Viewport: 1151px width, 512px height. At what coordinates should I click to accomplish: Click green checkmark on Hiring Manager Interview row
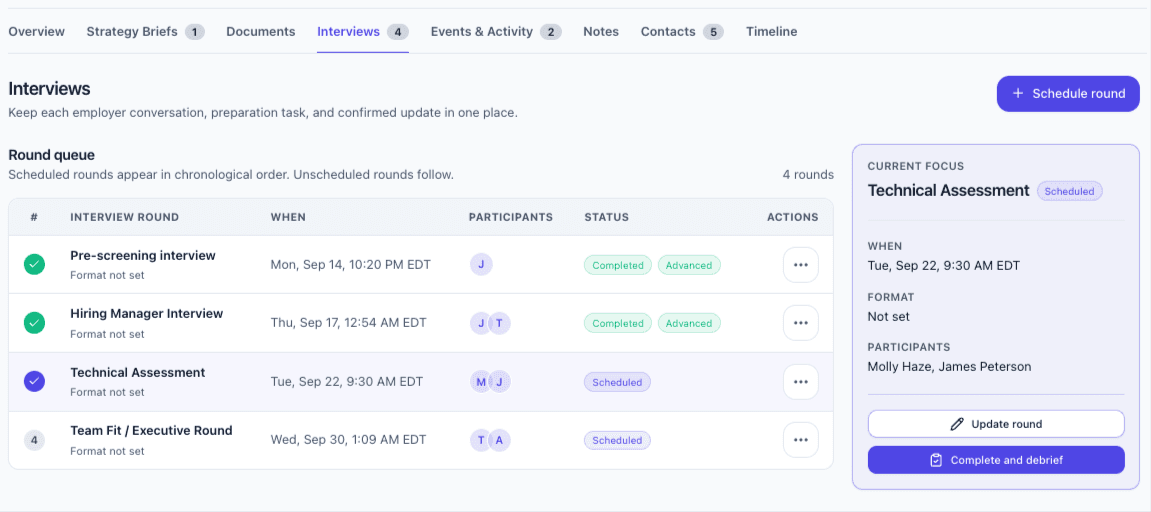click(x=35, y=322)
